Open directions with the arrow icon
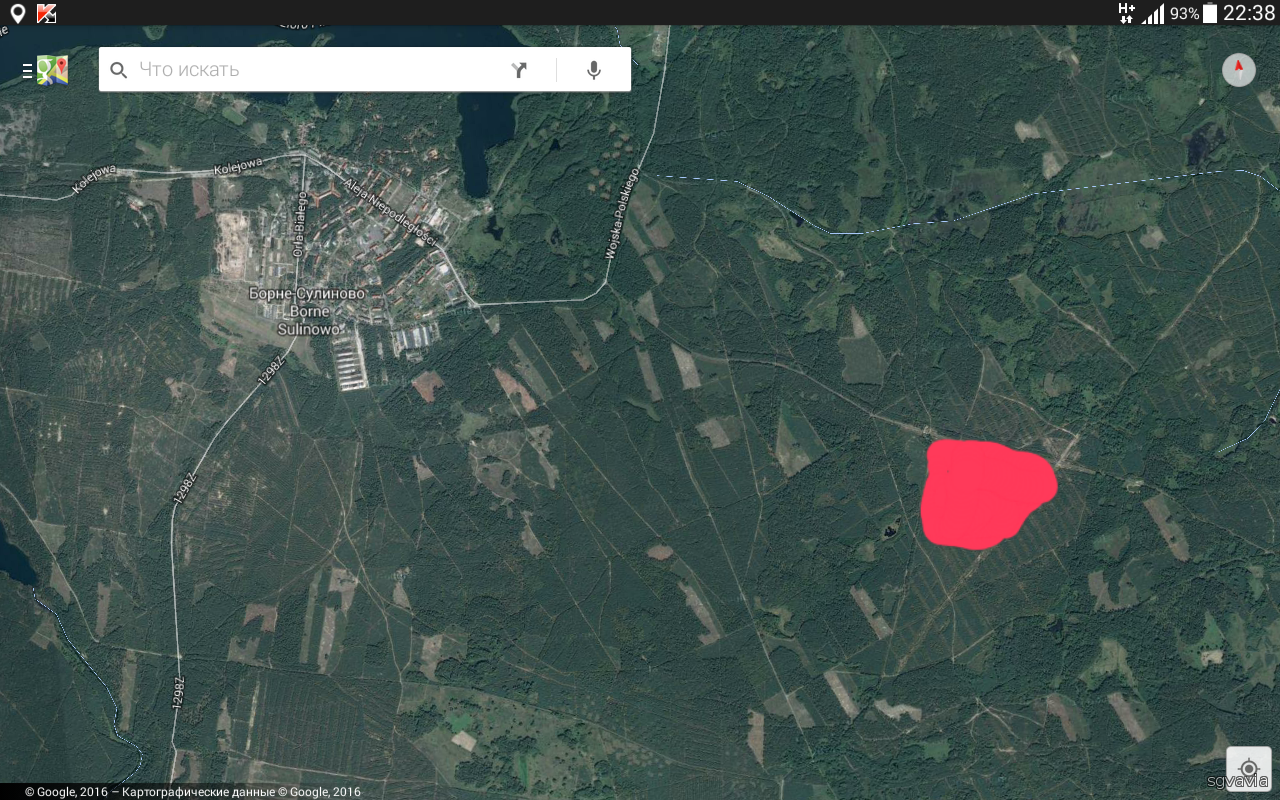The height and width of the screenshot is (800, 1280). 519,70
